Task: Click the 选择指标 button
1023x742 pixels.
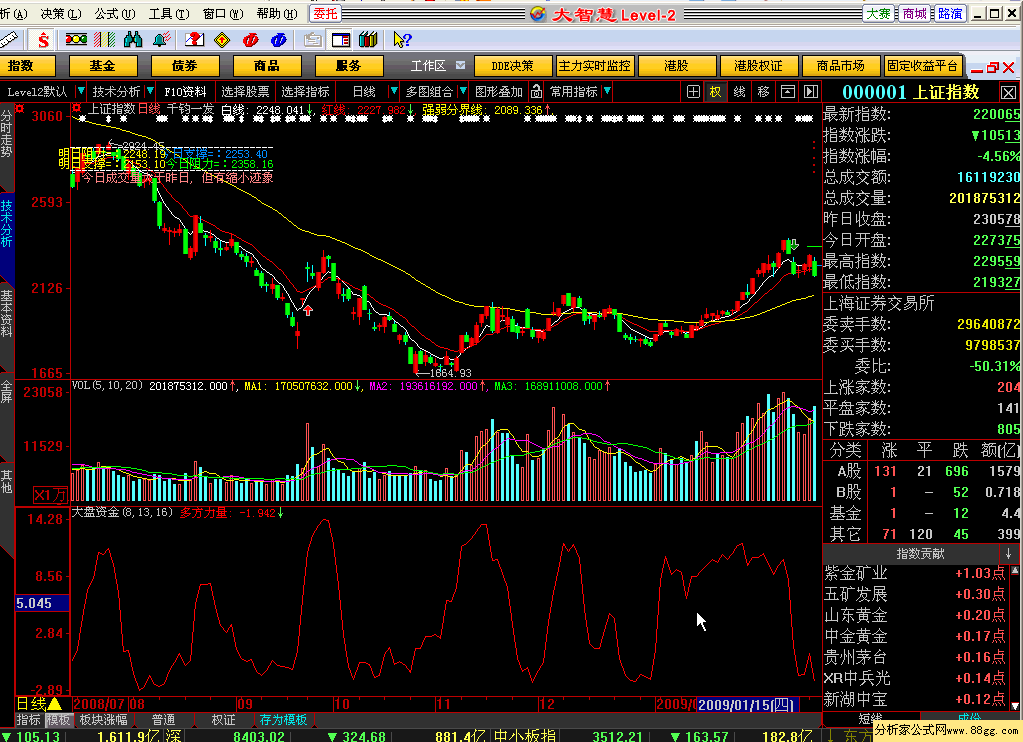Action: coord(305,91)
